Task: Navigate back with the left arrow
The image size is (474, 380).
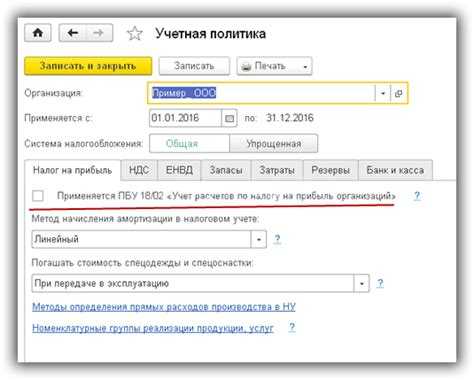Action: [x=73, y=33]
